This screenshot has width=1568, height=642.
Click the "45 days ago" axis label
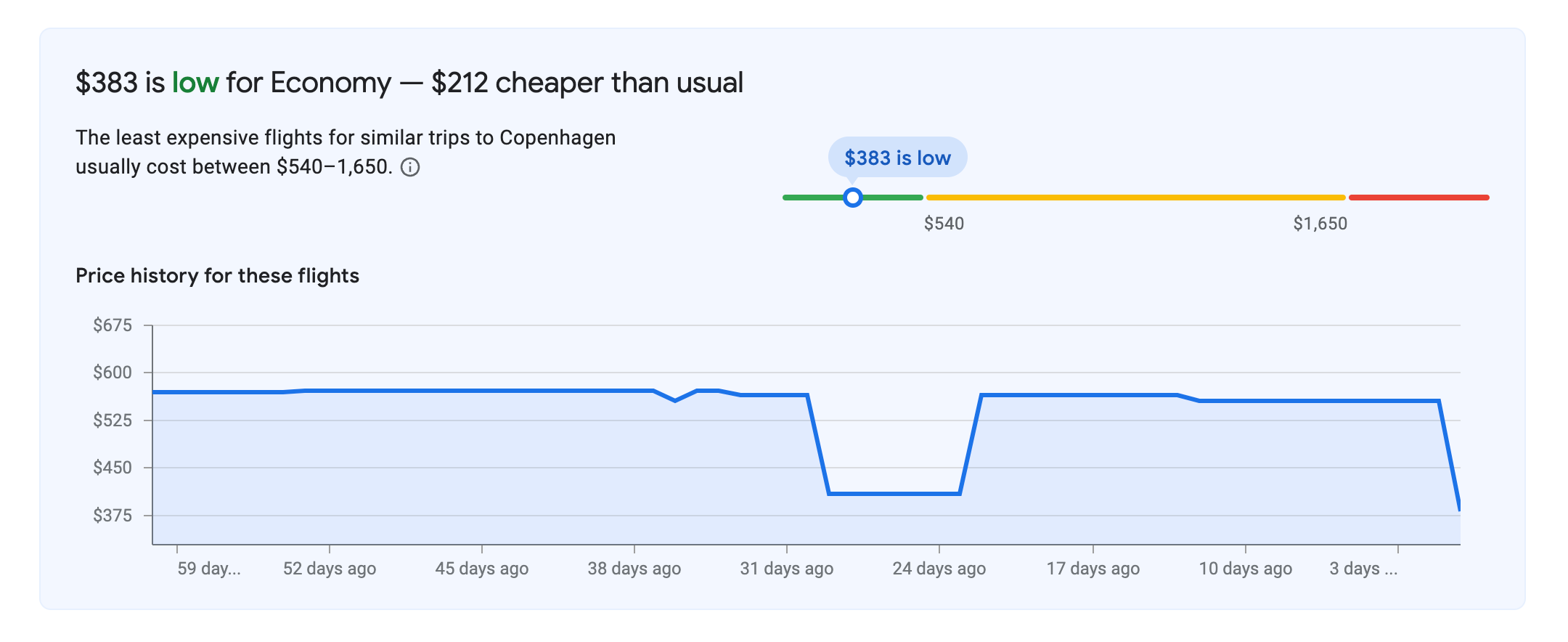482,569
